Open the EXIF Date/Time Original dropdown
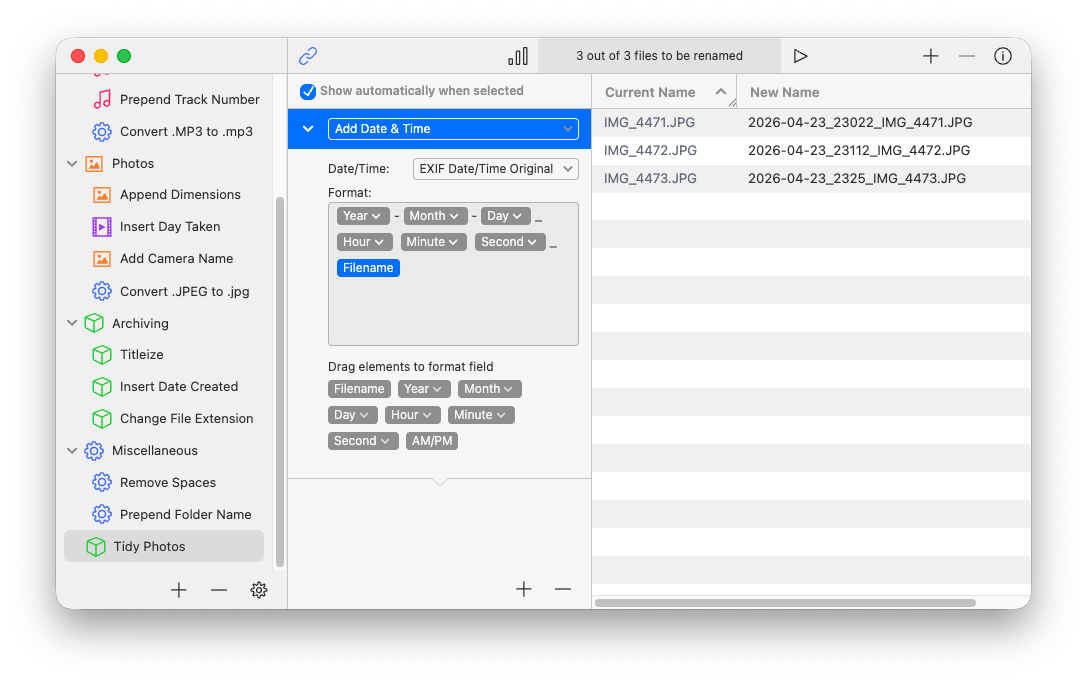Screen dimensions: 1087x683 [x=495, y=168]
